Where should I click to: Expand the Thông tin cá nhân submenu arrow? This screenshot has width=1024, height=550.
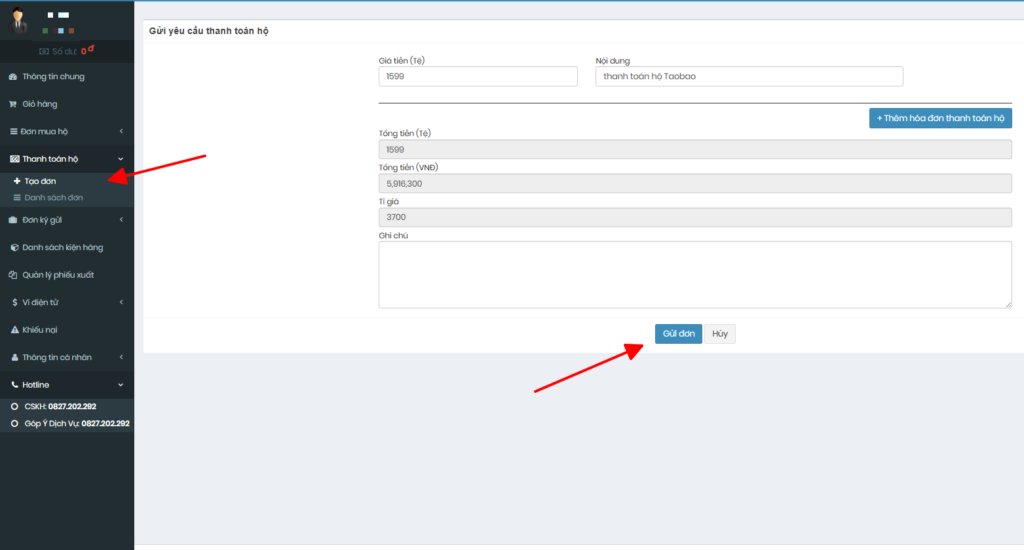tap(121, 357)
